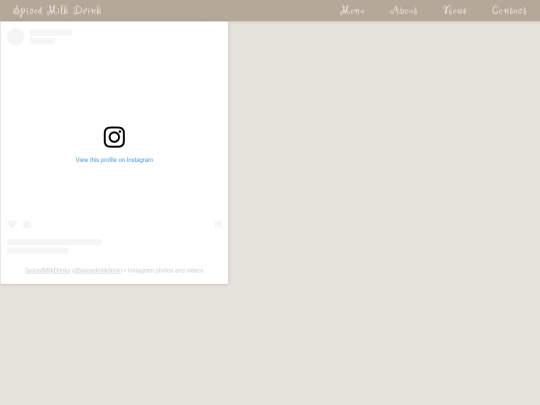Image resolution: width=540 pixels, height=405 pixels.
Task: Open the @spicedmilkdrink handle link
Action: (x=97, y=270)
